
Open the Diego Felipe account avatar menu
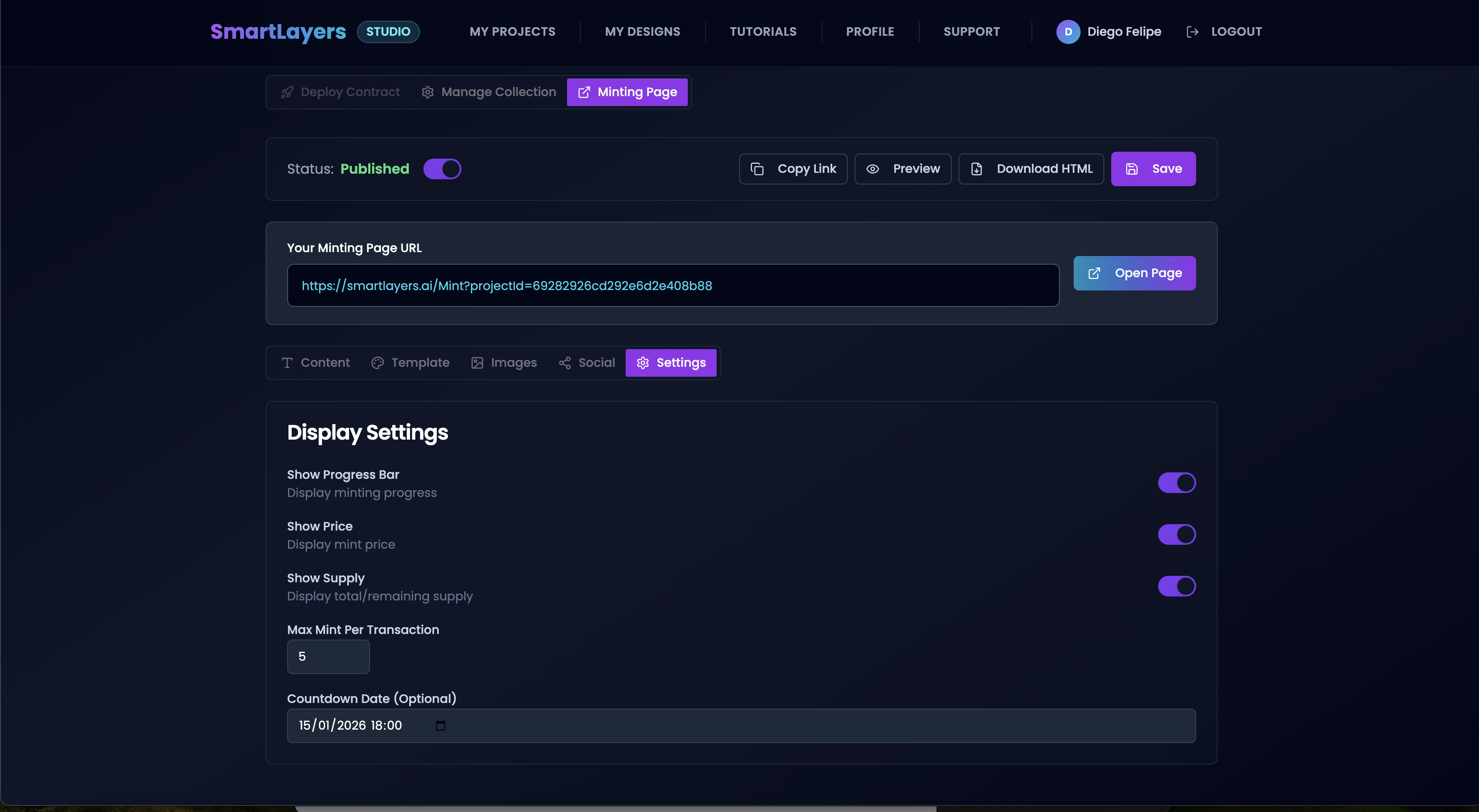click(x=1068, y=31)
